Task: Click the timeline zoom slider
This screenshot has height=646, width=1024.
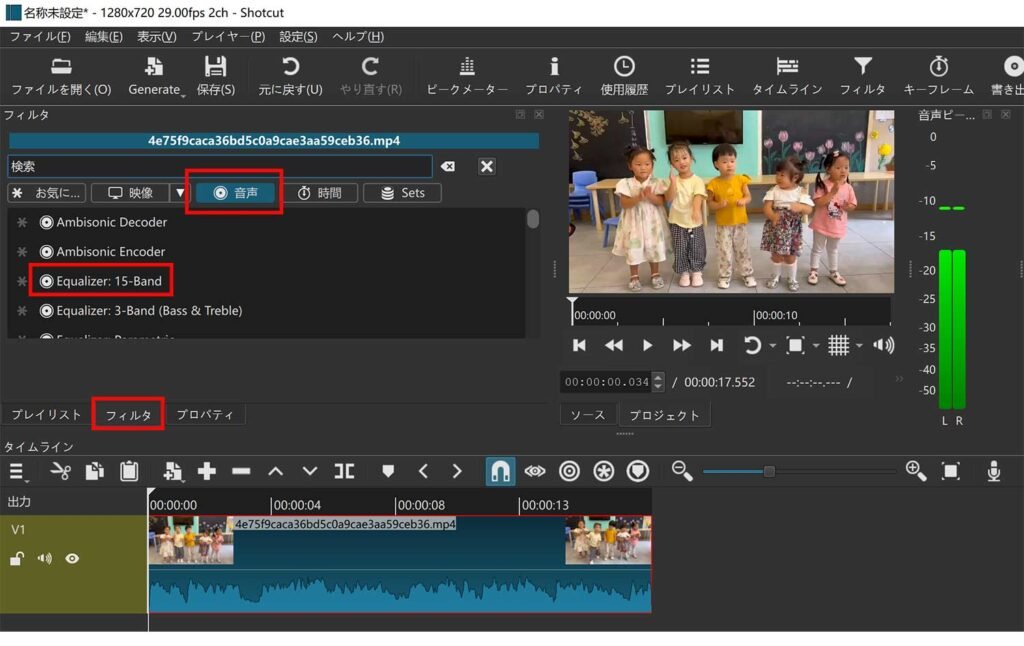Action: (768, 471)
